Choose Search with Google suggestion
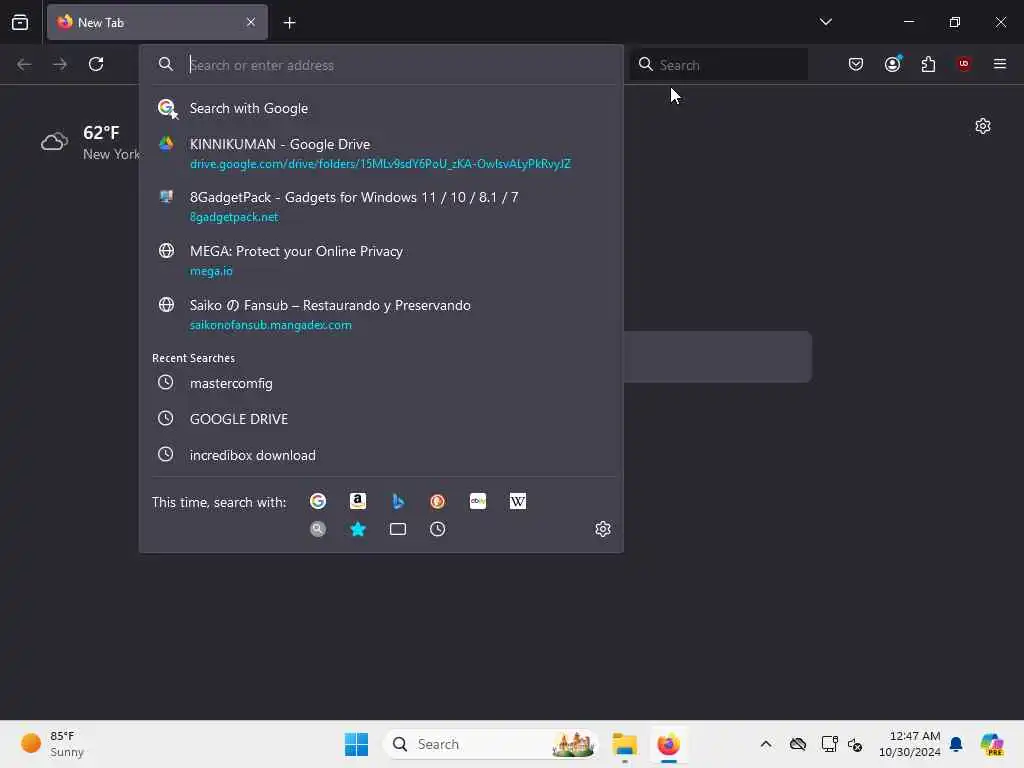This screenshot has height=768, width=1024. click(x=381, y=108)
